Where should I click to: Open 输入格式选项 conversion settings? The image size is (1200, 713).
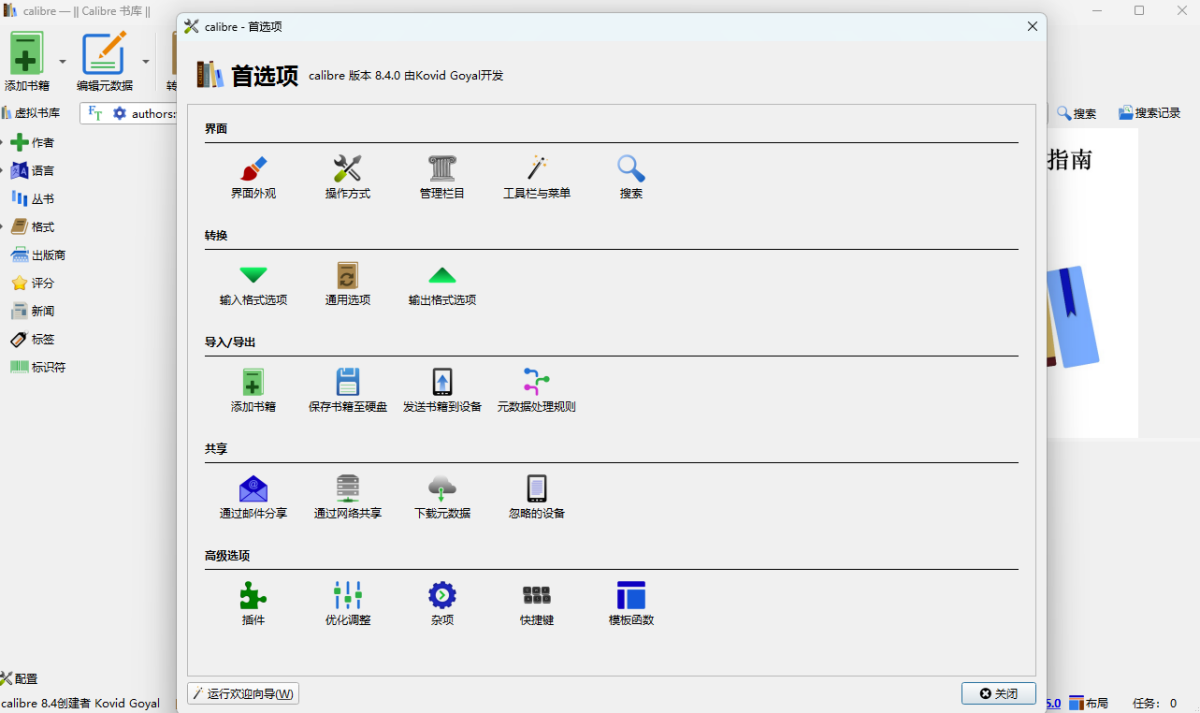253,284
